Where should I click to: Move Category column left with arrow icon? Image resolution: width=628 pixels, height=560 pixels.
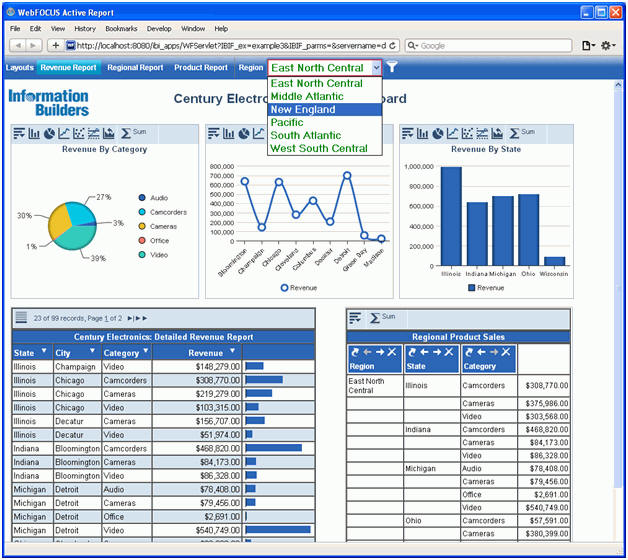481,352
